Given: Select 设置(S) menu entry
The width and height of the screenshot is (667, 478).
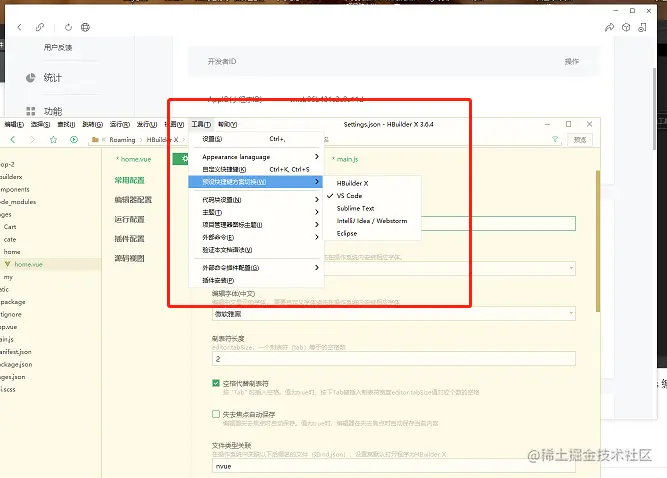Looking at the screenshot, I should click(256, 139).
